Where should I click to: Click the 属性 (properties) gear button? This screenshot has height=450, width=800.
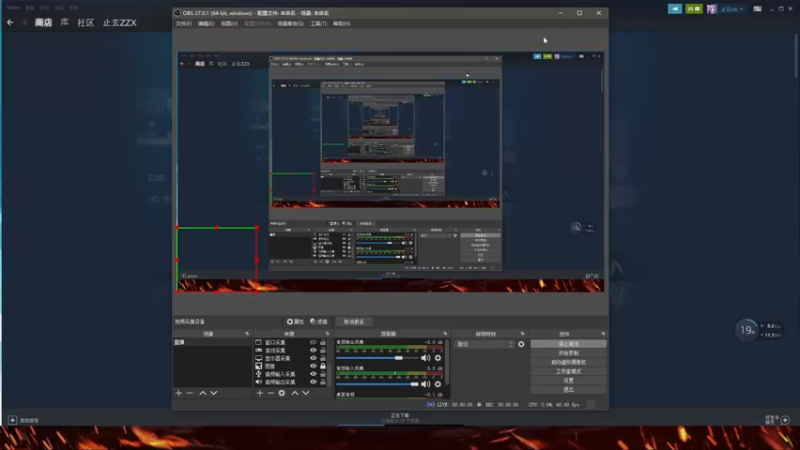click(295, 322)
